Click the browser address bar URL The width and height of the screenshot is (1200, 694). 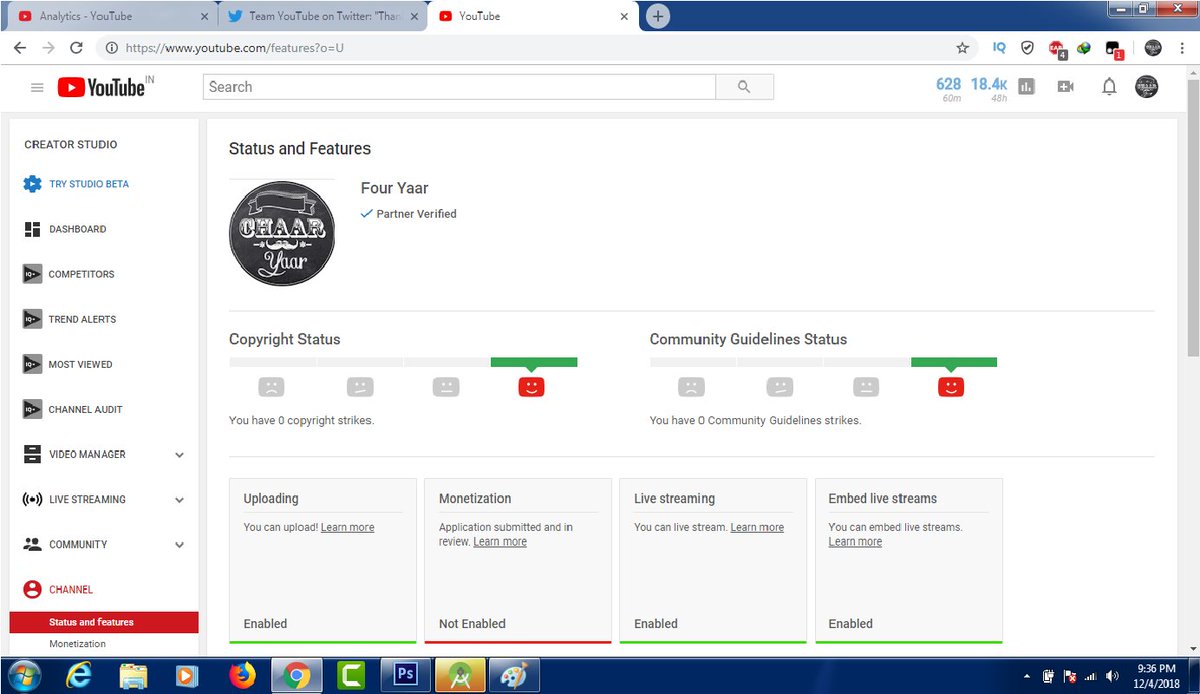[236, 47]
